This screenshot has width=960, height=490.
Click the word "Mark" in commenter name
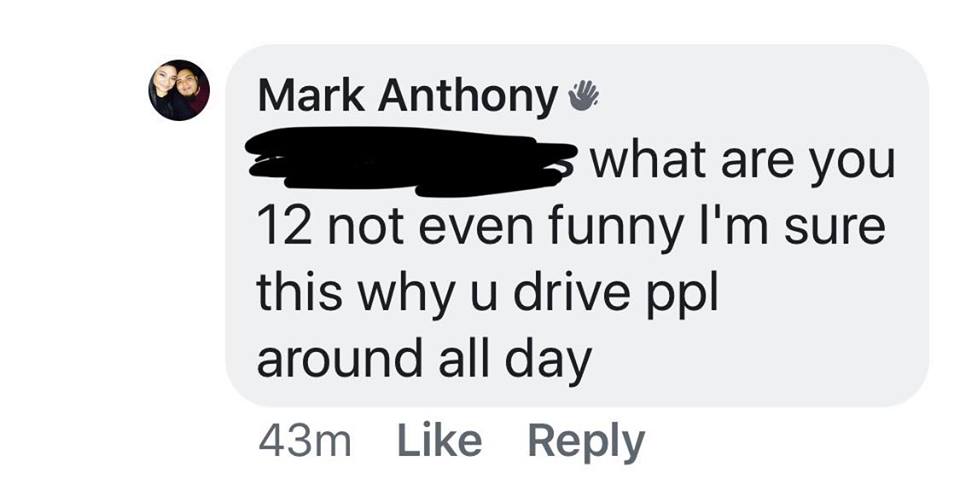coord(311,95)
